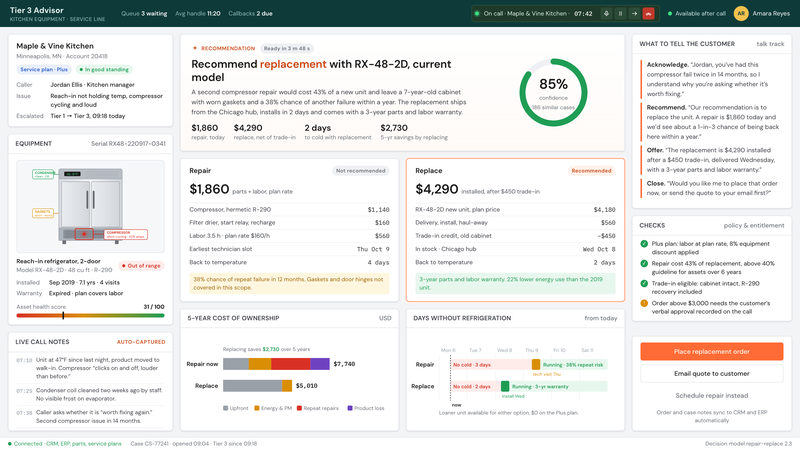Put the call on hold
This screenshot has width=800, height=450.
coord(620,14)
